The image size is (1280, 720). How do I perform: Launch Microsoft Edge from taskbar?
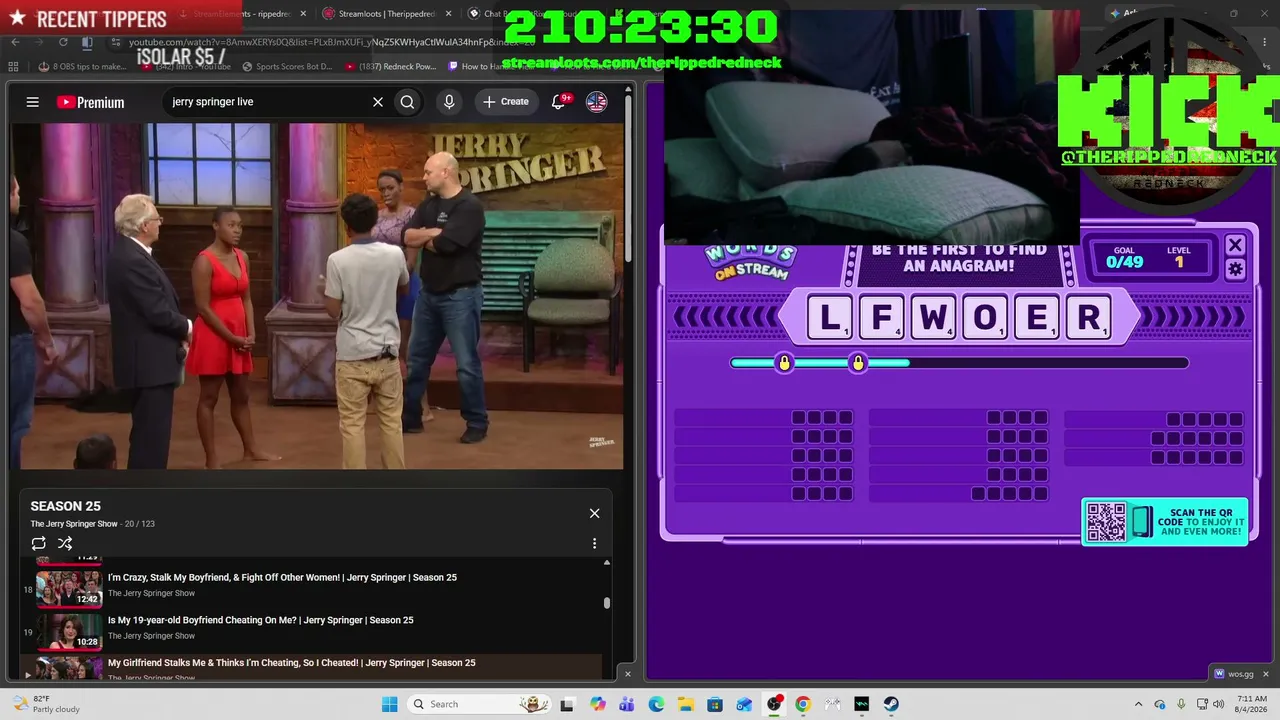pyautogui.click(x=656, y=704)
